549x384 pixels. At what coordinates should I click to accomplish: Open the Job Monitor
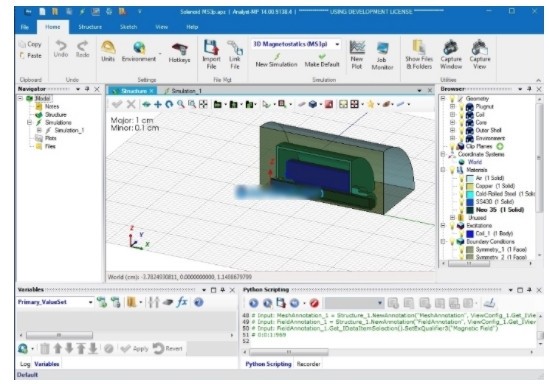pos(382,55)
